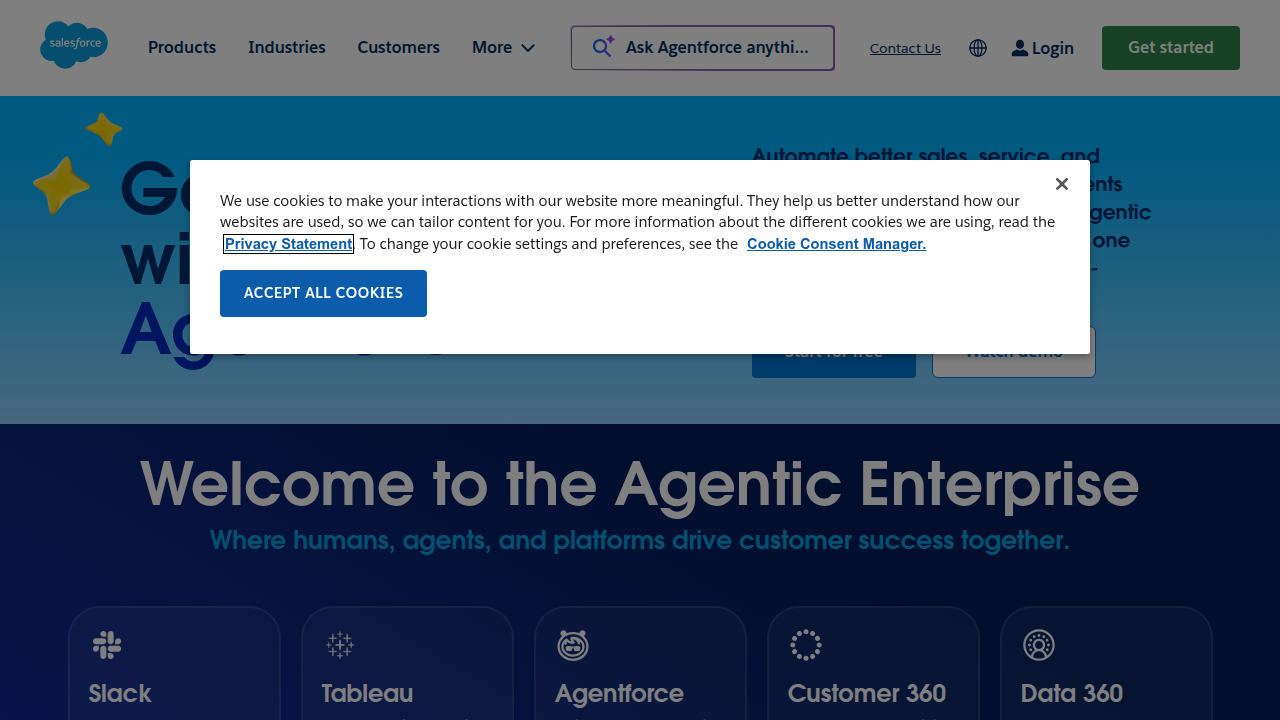Click the globe language selector icon
The image size is (1280, 720).
(978, 48)
